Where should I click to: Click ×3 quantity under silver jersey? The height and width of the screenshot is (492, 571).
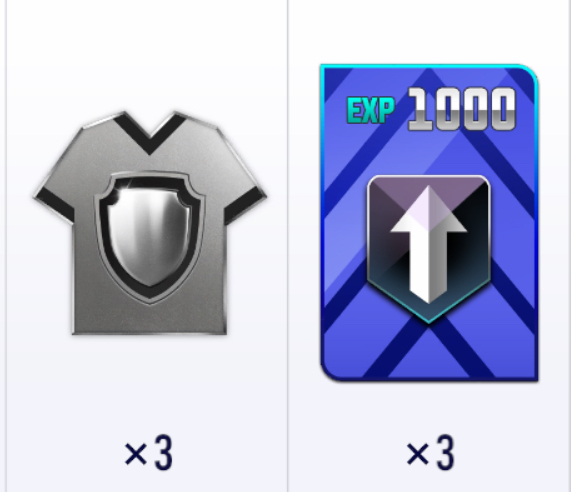click(148, 454)
